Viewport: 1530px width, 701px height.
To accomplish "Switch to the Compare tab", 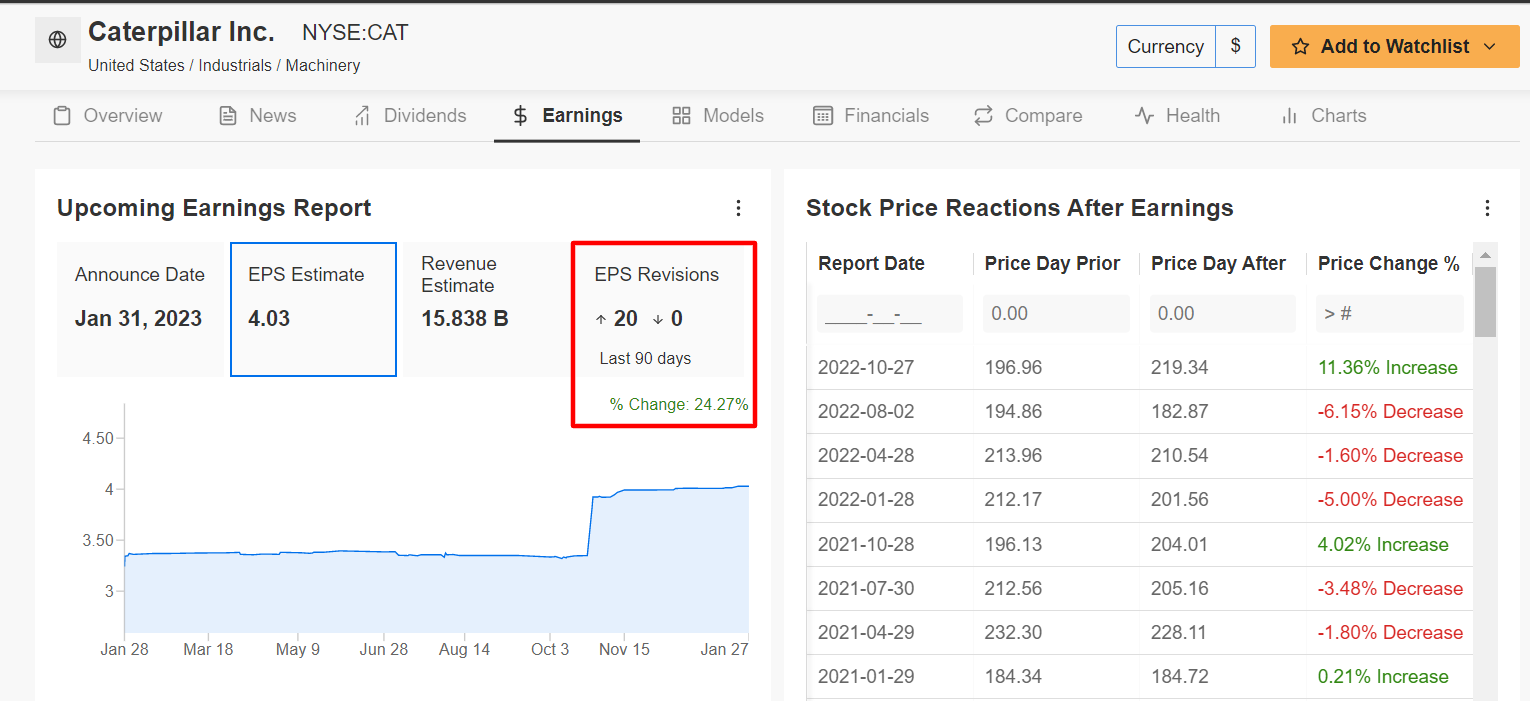I will tap(1028, 116).
